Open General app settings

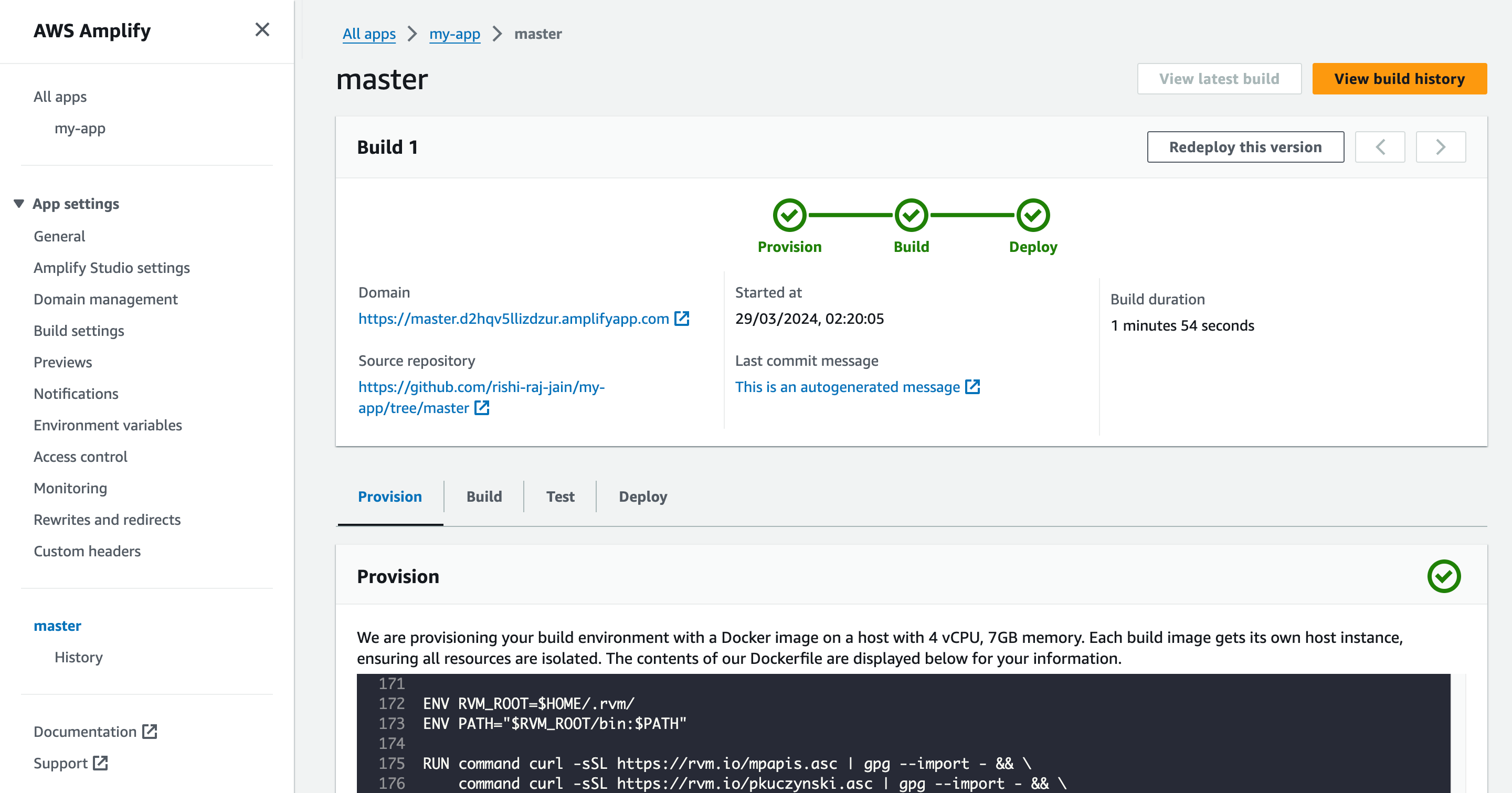pos(59,236)
